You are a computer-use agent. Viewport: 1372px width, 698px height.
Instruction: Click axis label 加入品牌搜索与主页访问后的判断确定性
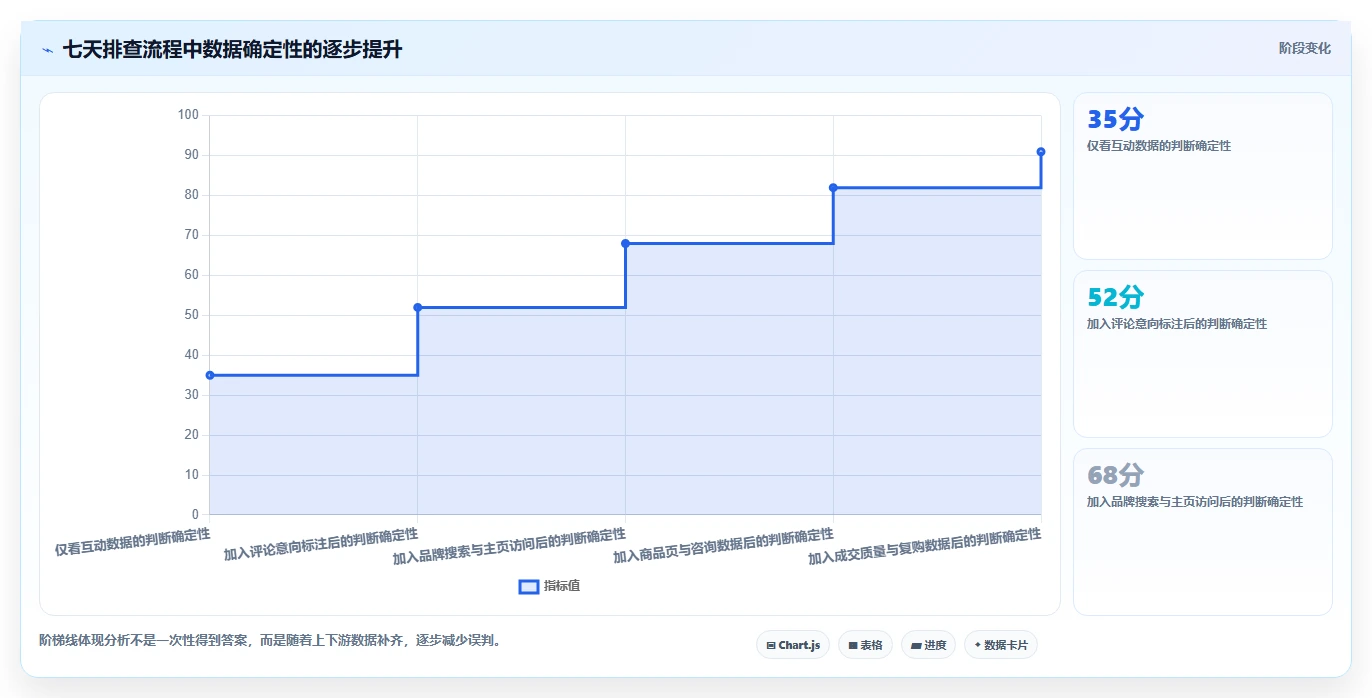tap(509, 546)
